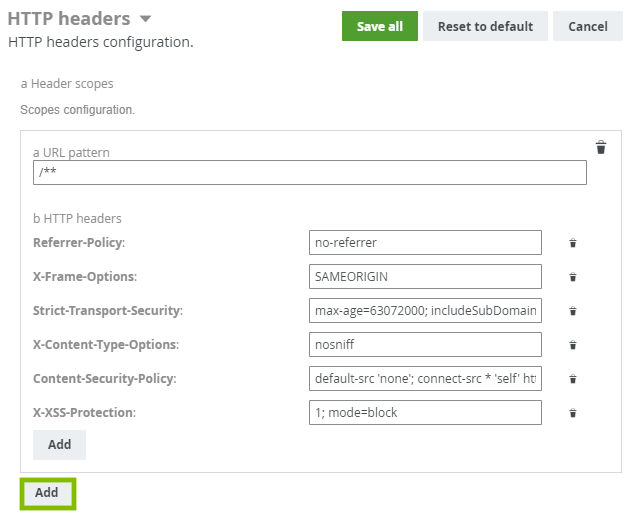Edit the Content-Security-Policy value field
The image size is (629, 515).
pyautogui.click(x=425, y=378)
